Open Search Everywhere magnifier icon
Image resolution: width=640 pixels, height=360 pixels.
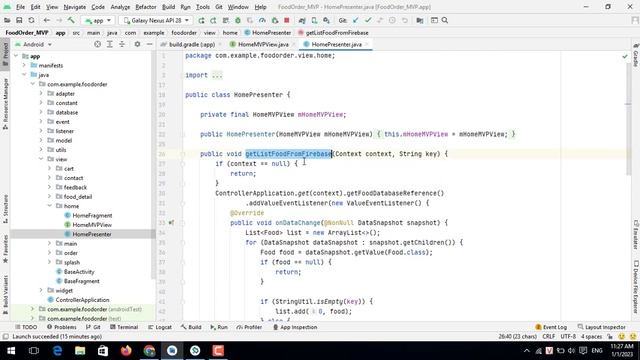click(445, 20)
